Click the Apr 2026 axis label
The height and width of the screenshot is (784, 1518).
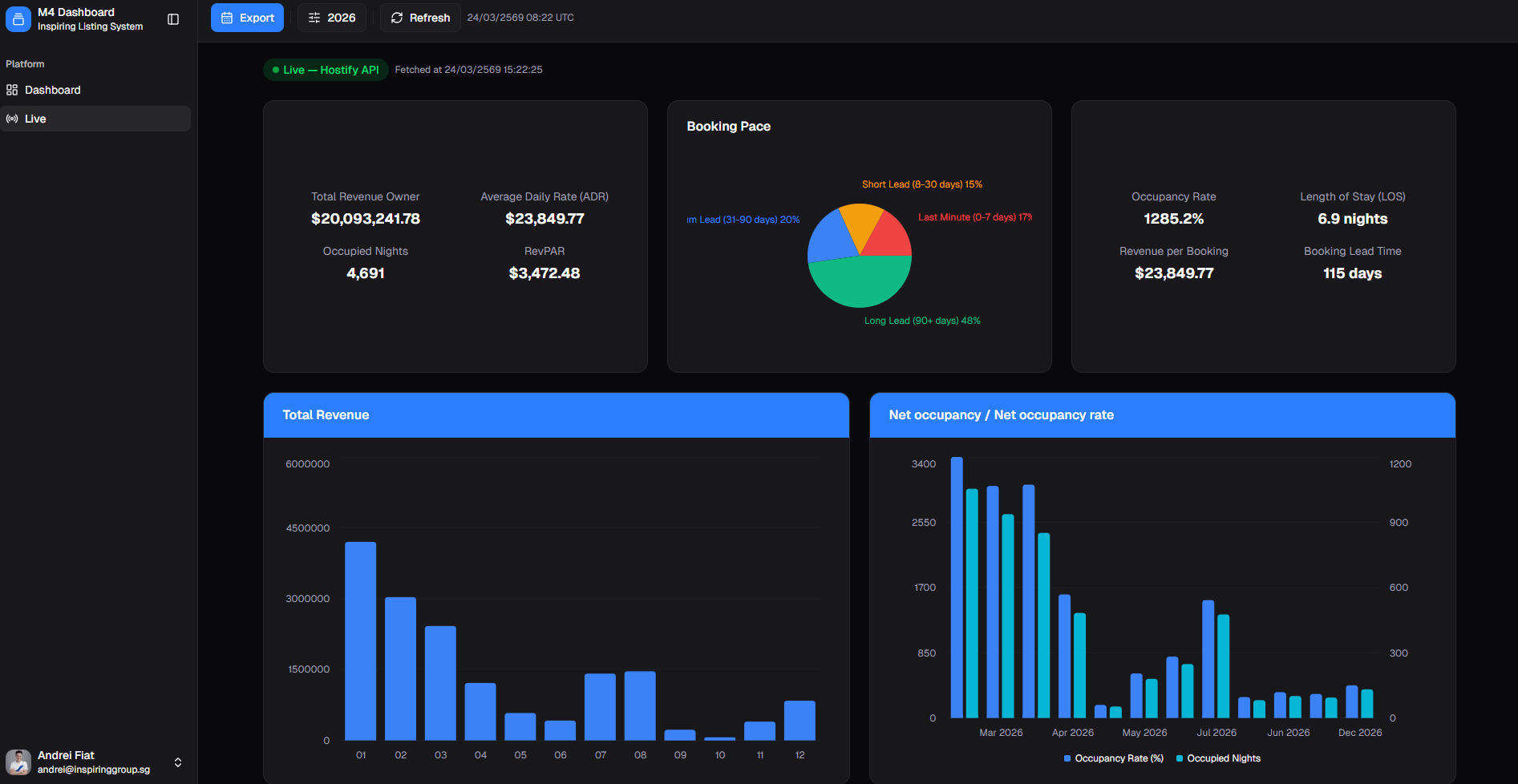pos(1073,733)
